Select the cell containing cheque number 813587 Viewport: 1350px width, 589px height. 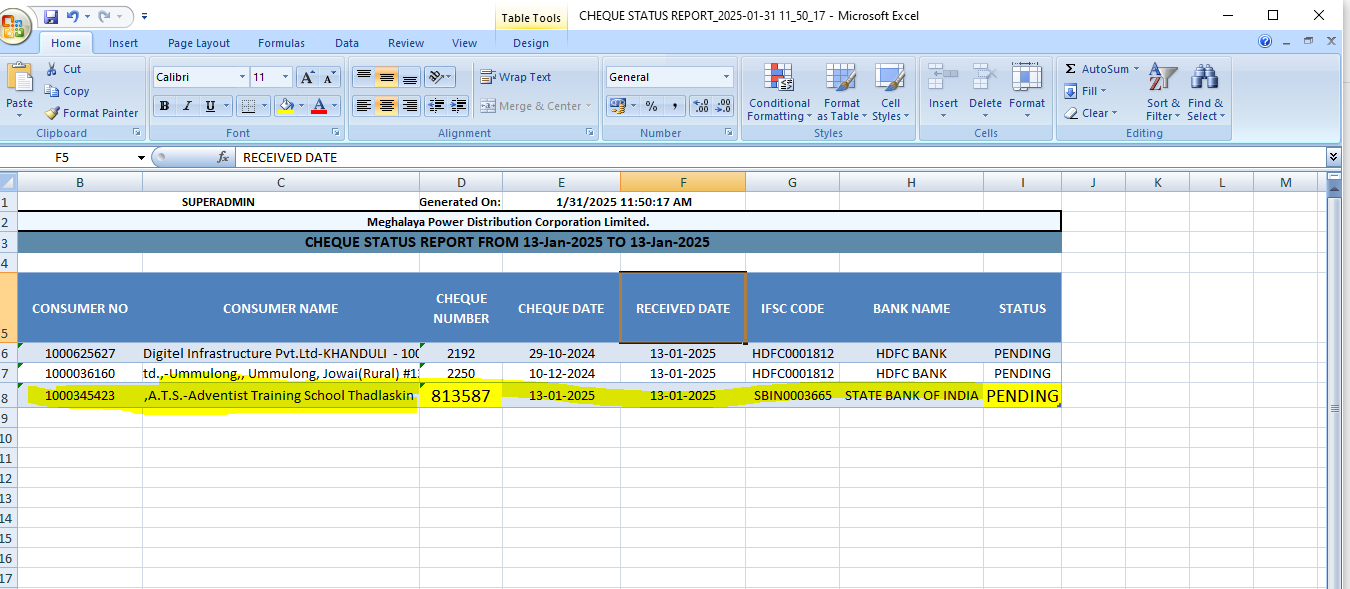pyautogui.click(x=460, y=396)
